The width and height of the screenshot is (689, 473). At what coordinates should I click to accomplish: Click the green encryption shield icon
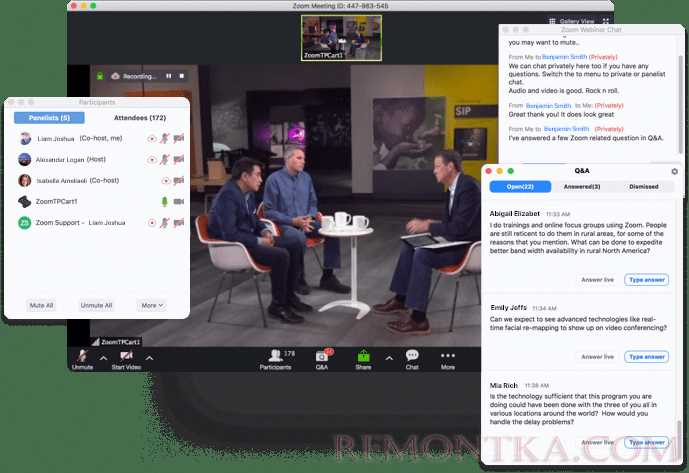pos(100,76)
